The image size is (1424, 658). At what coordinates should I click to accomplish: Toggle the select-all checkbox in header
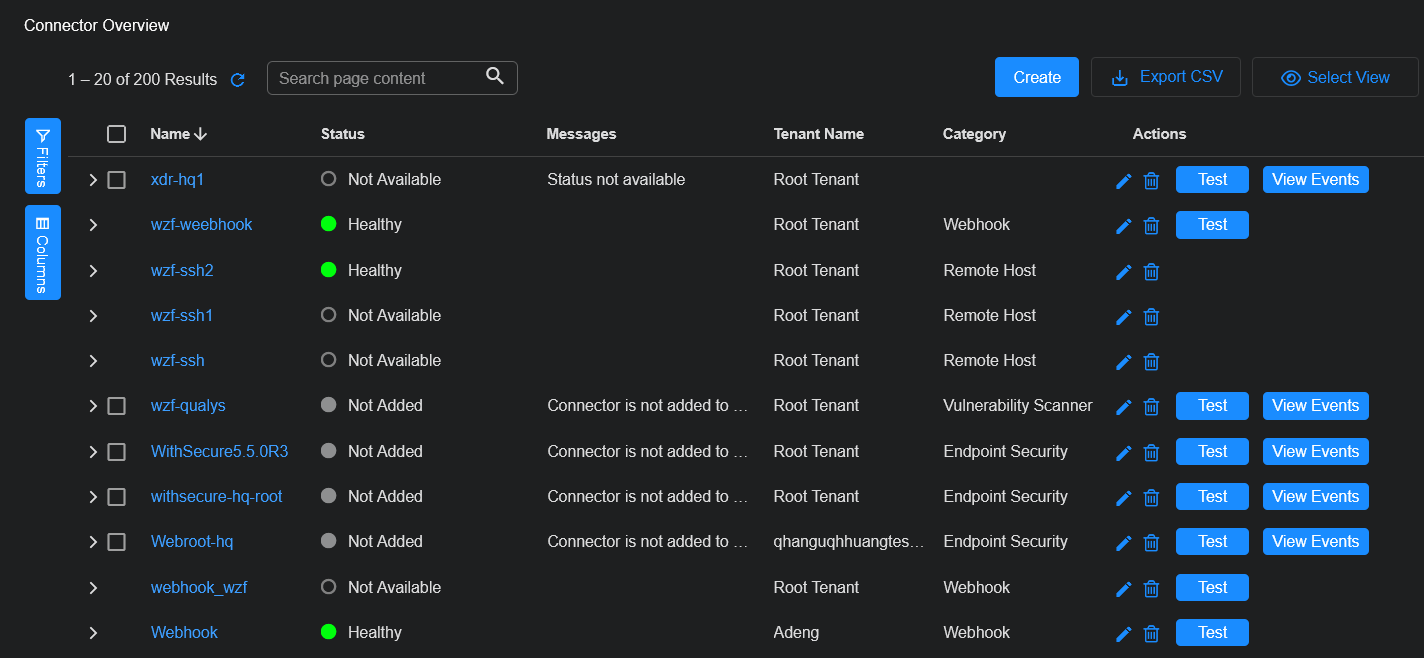click(117, 134)
